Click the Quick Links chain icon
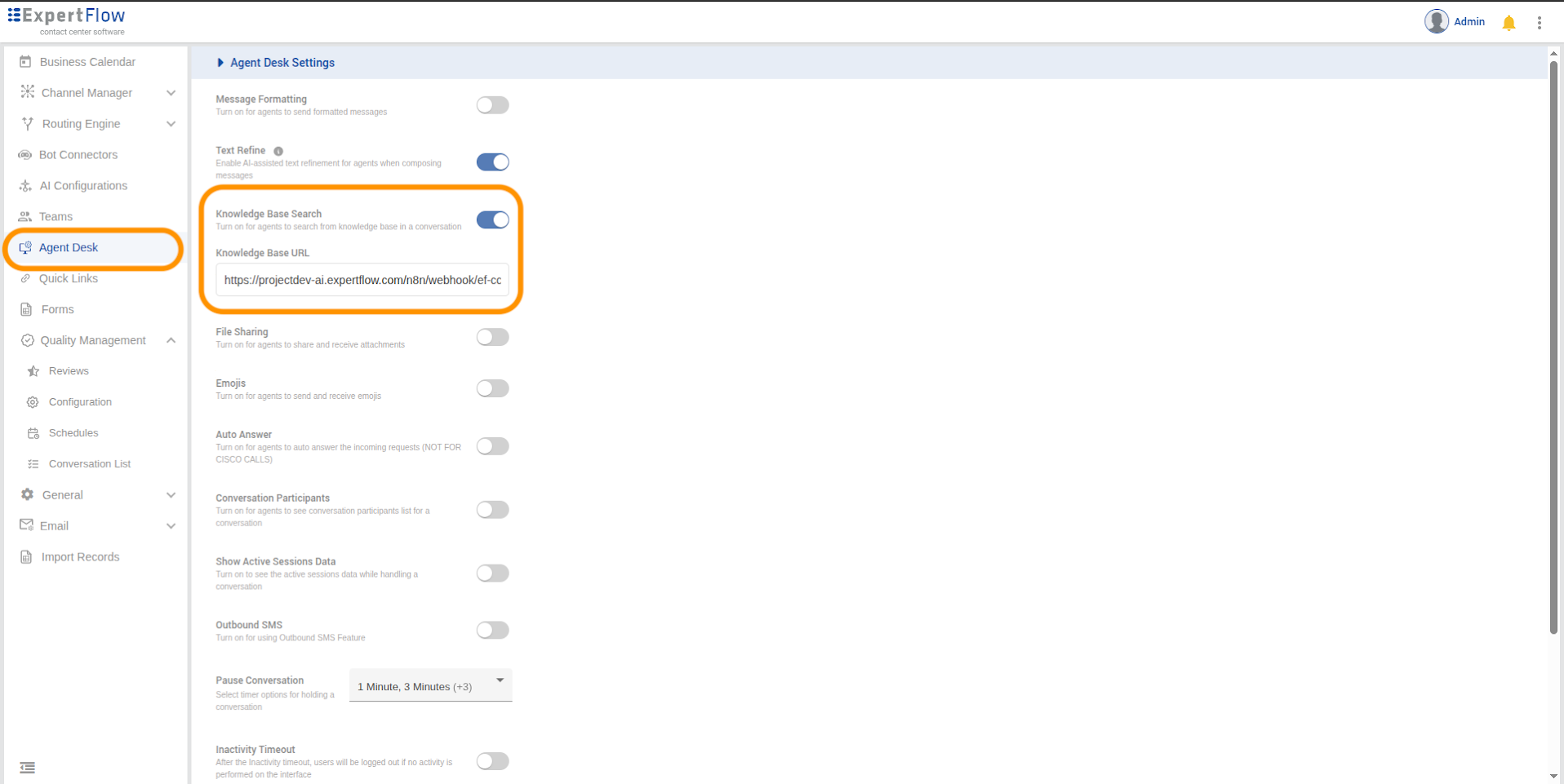Viewport: 1564px width, 784px height. [x=25, y=278]
